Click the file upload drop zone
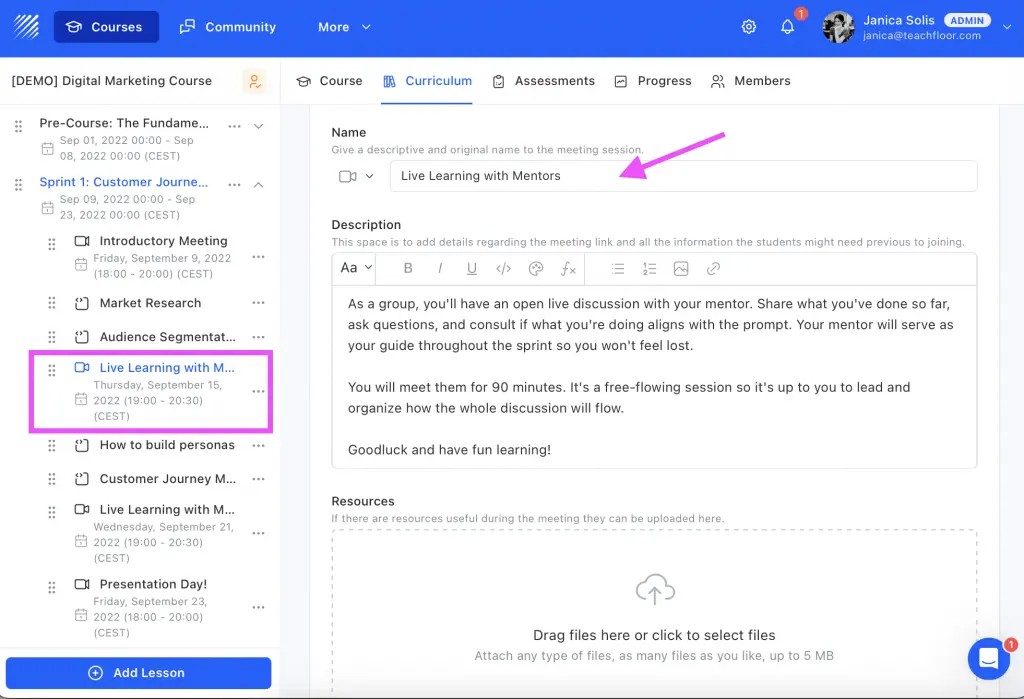 [654, 611]
